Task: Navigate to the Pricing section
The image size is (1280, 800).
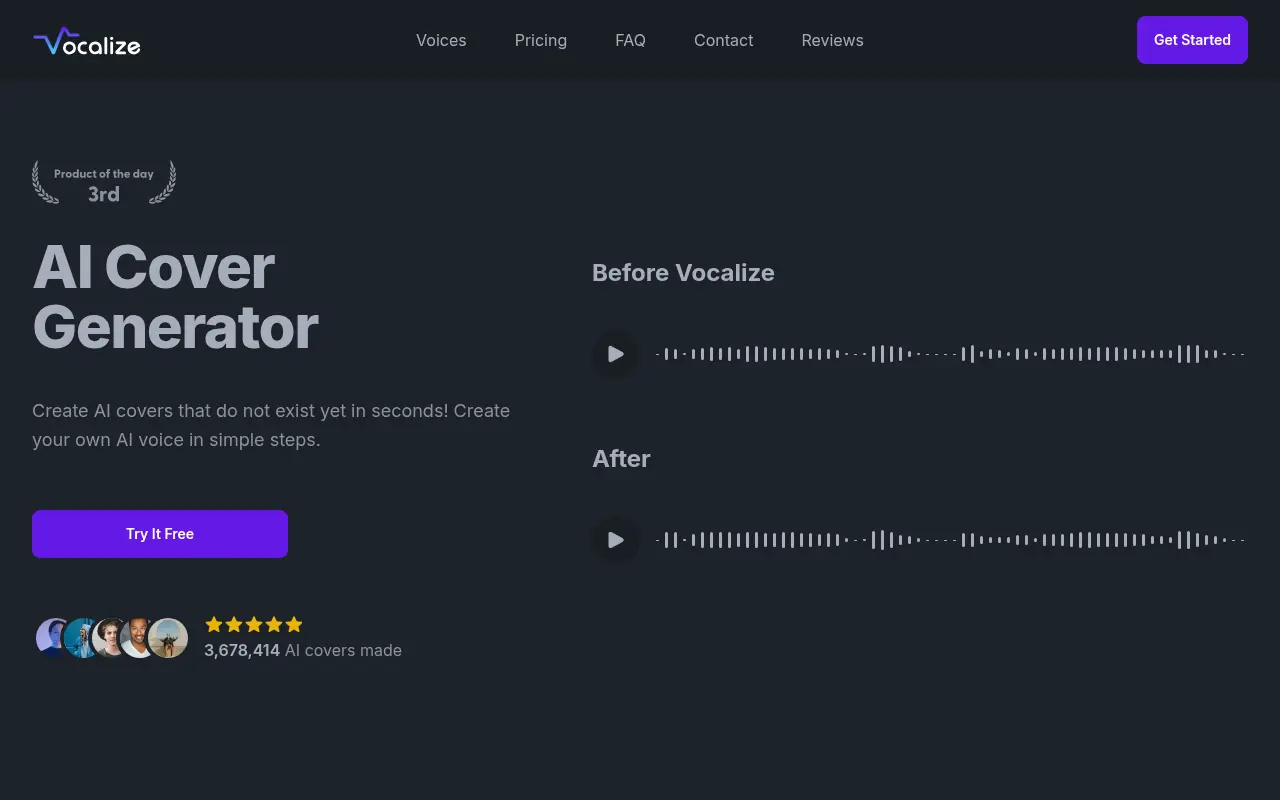Action: tap(541, 40)
